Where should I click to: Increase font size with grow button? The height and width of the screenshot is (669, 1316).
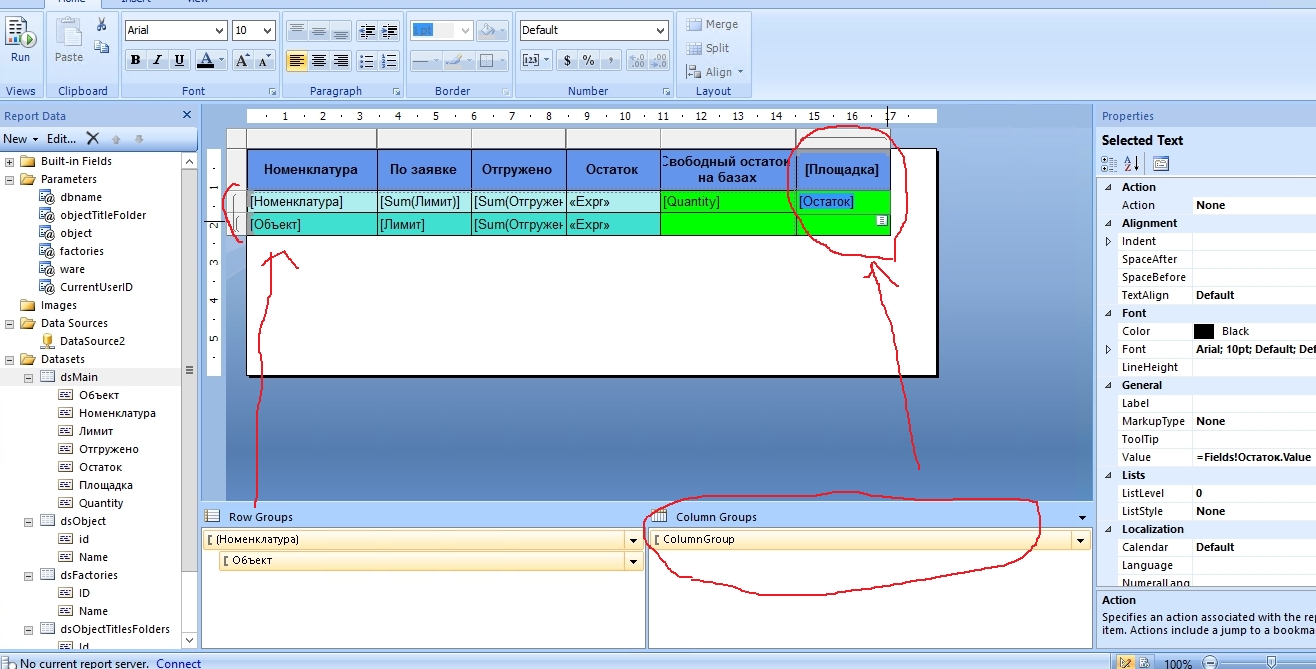(x=242, y=61)
